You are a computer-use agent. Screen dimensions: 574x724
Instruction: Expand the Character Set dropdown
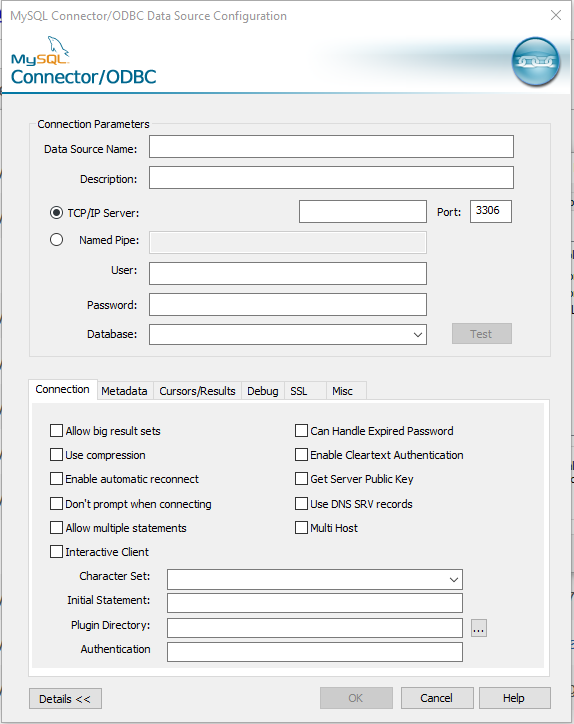(x=453, y=579)
